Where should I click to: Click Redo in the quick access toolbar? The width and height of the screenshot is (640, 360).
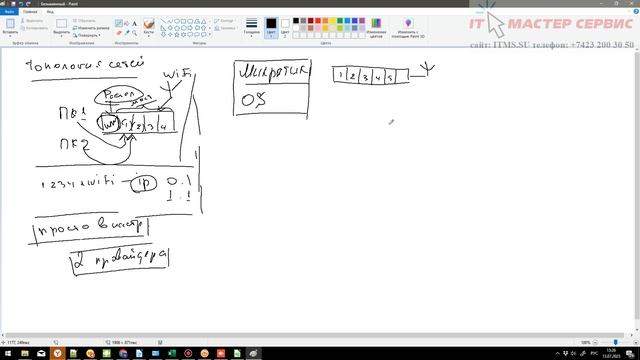tap(28, 3)
